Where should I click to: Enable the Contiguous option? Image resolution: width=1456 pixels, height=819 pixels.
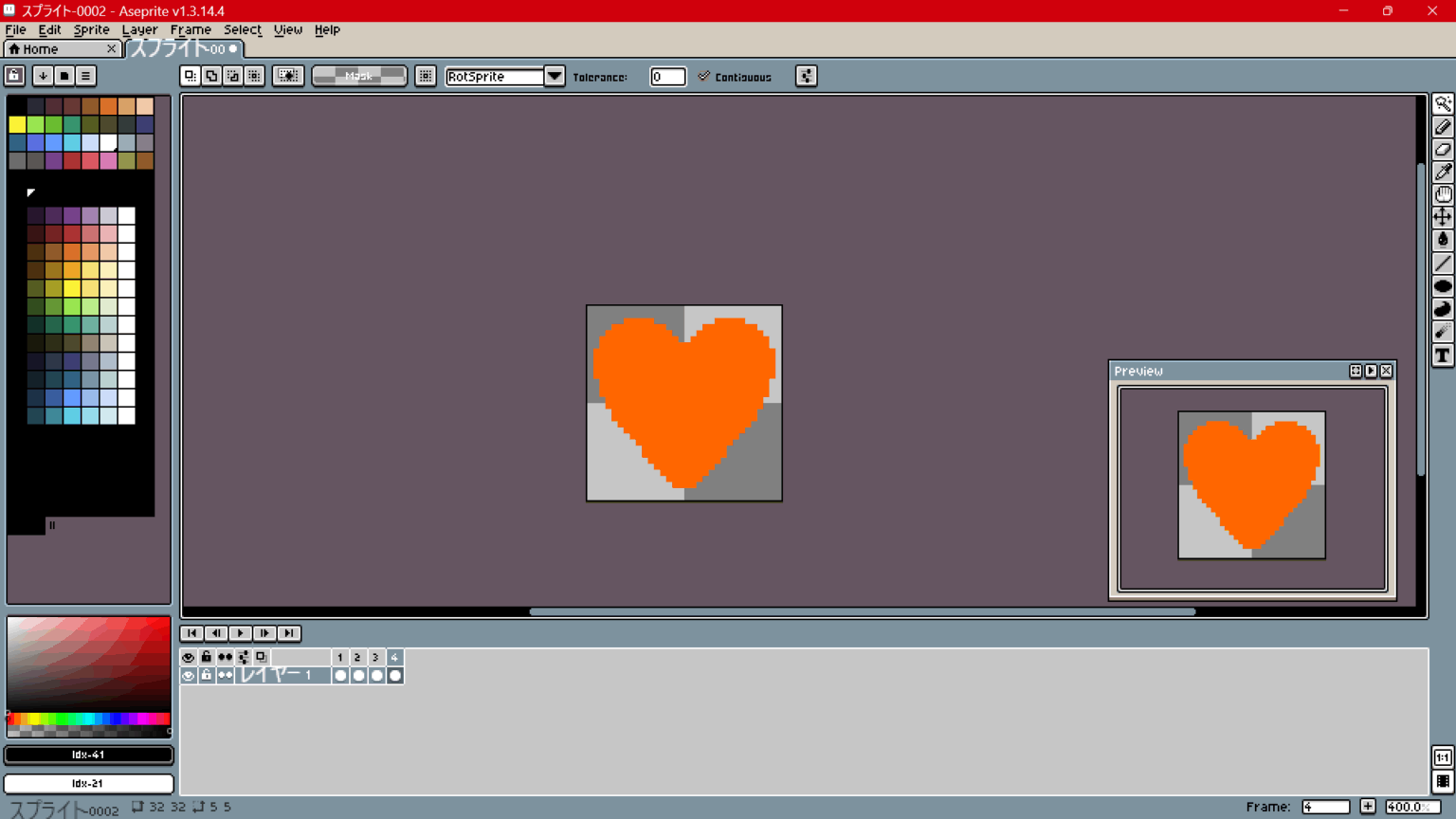[704, 76]
